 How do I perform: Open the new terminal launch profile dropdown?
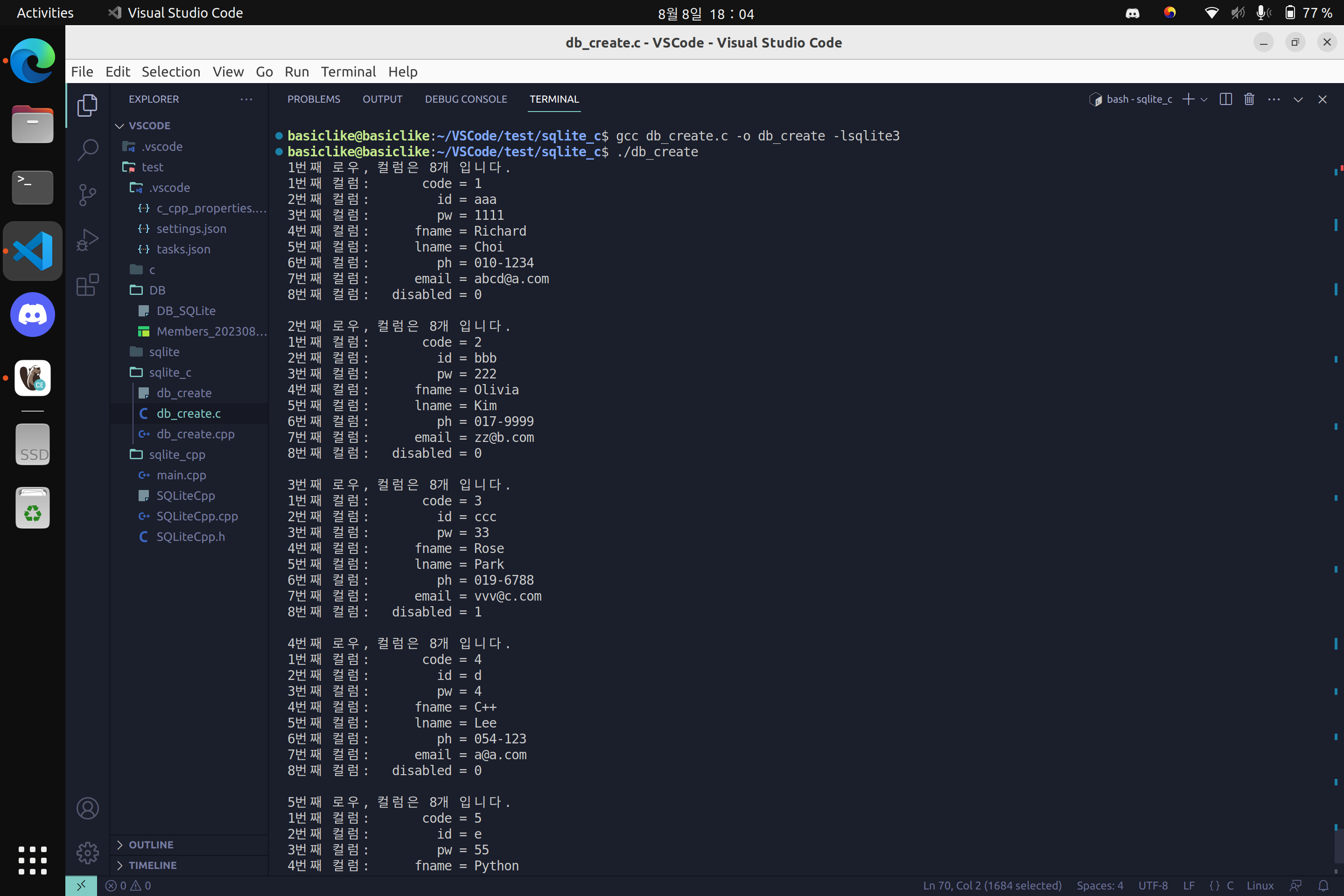coord(1204,99)
